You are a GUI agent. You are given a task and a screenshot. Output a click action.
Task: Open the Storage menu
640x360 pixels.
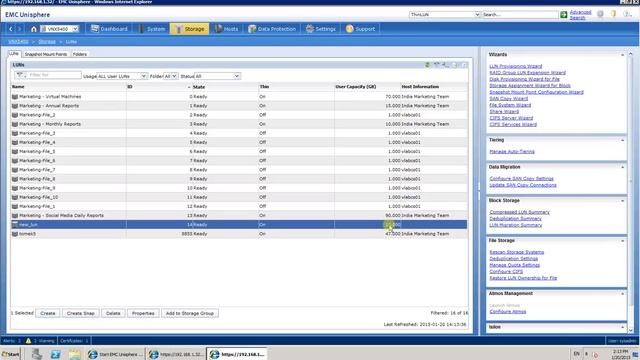190,29
